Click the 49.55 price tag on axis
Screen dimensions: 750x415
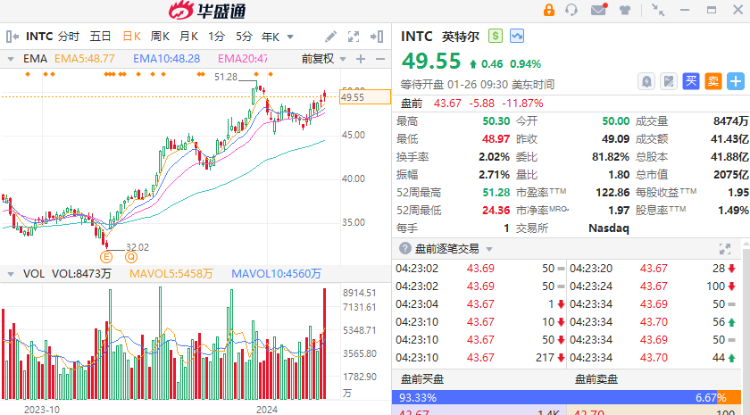(x=364, y=97)
